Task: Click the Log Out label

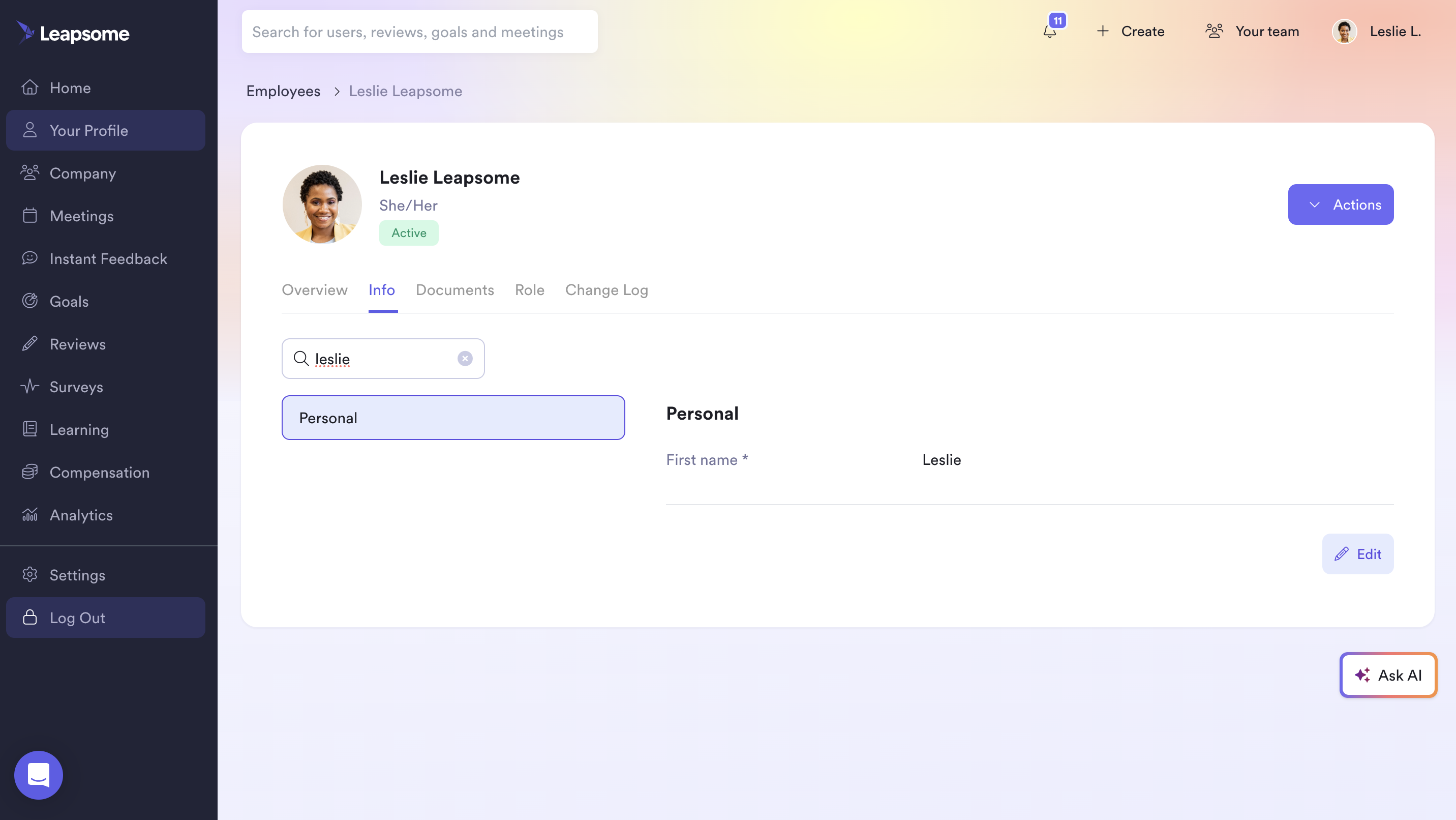Action: pyautogui.click(x=77, y=618)
